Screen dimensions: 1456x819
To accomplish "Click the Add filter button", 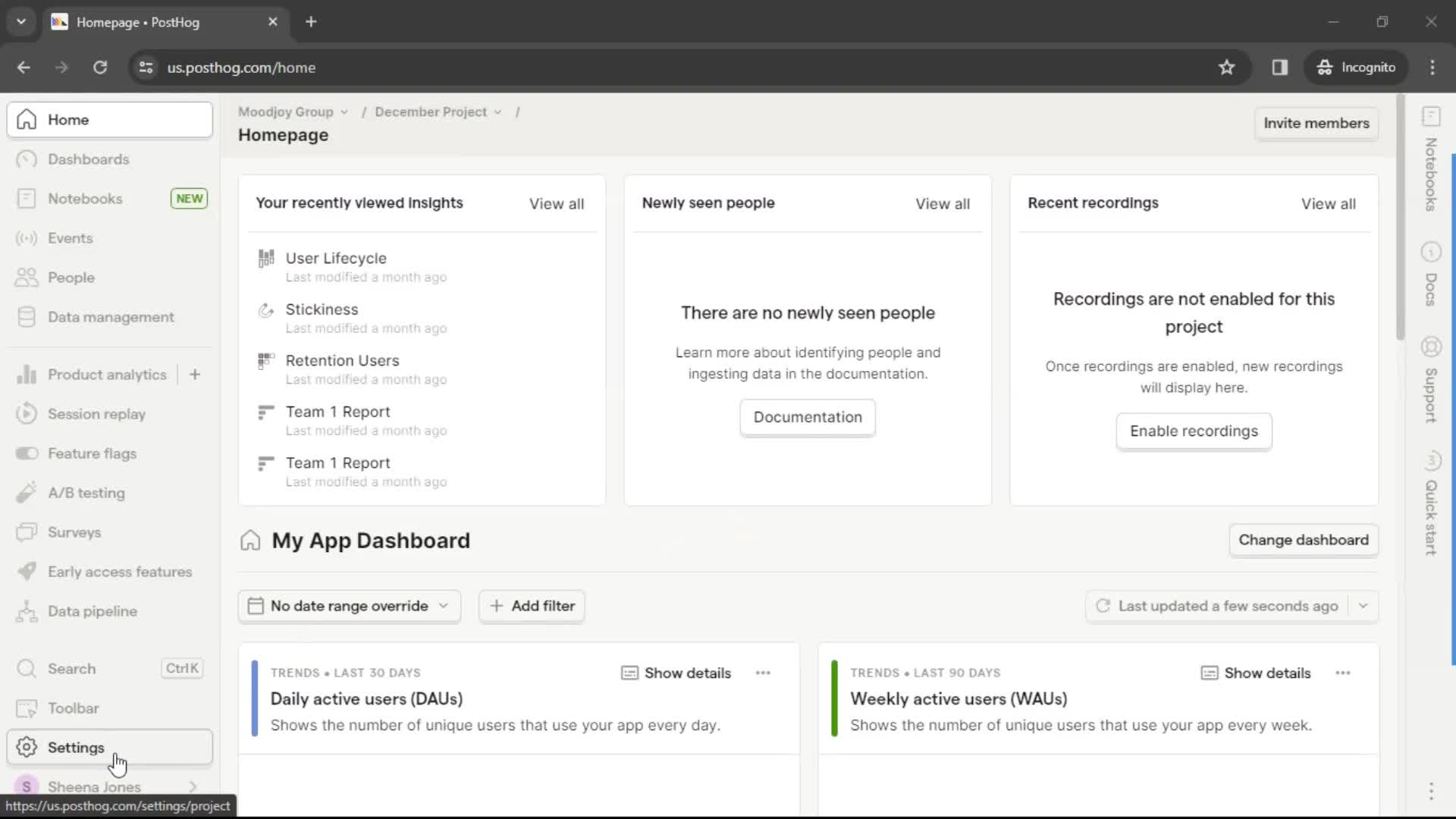I will point(532,606).
